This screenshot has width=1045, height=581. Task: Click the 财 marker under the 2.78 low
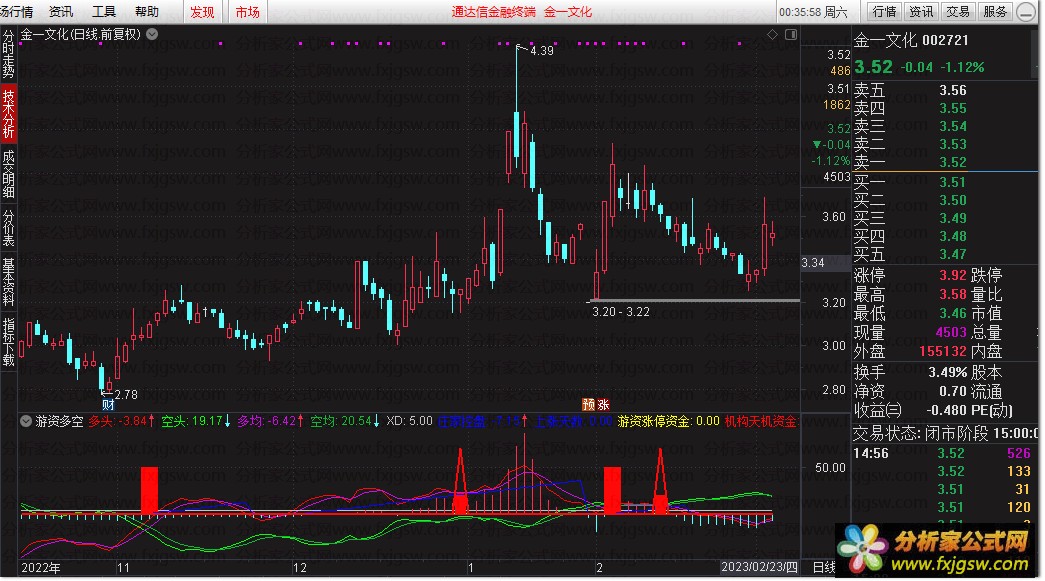(109, 404)
